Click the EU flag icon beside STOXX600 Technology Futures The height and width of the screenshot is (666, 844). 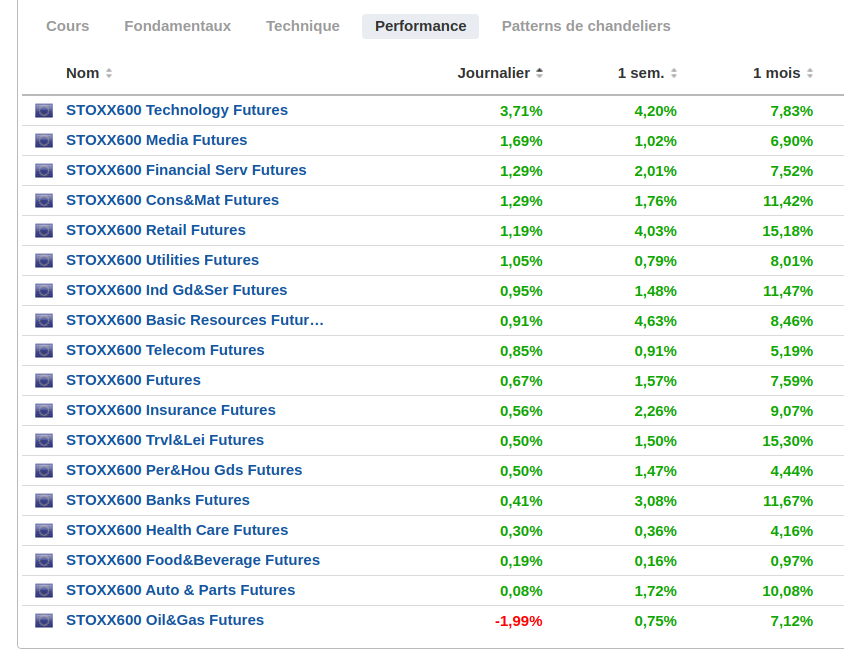pyautogui.click(x=44, y=110)
